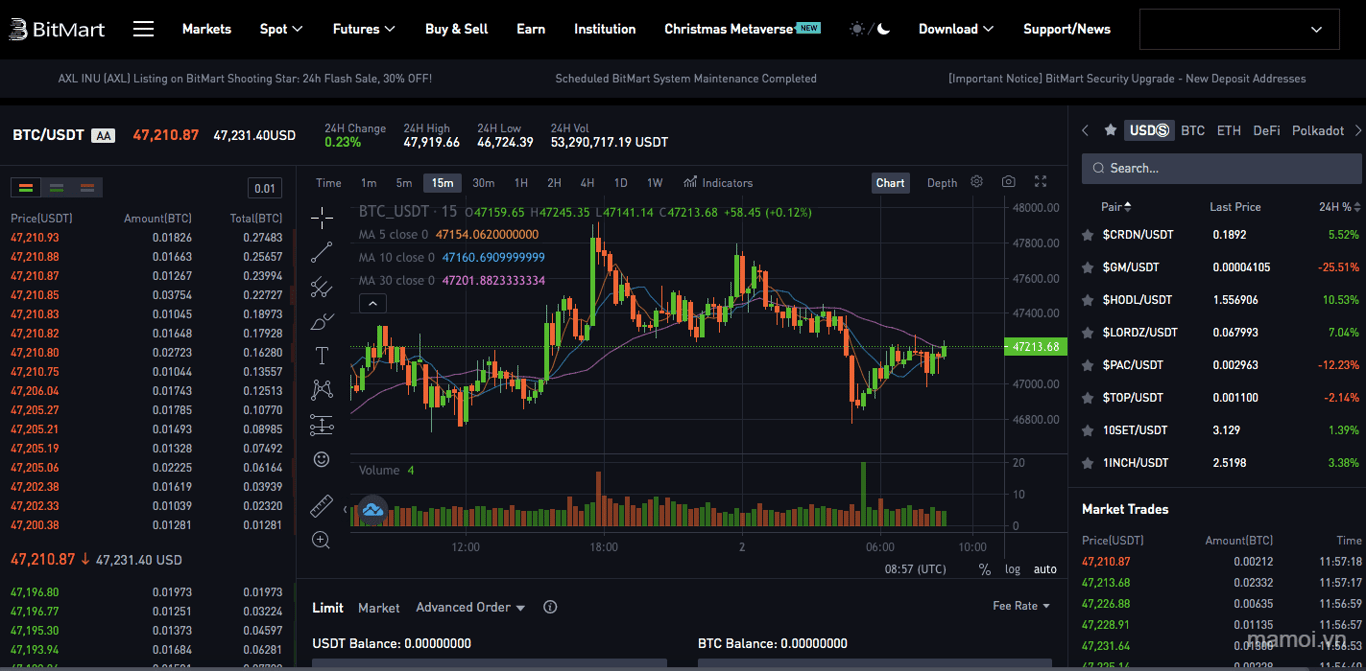Open the hamburger menu next to BitMart logo
This screenshot has width=1366, height=671.
tap(143, 29)
